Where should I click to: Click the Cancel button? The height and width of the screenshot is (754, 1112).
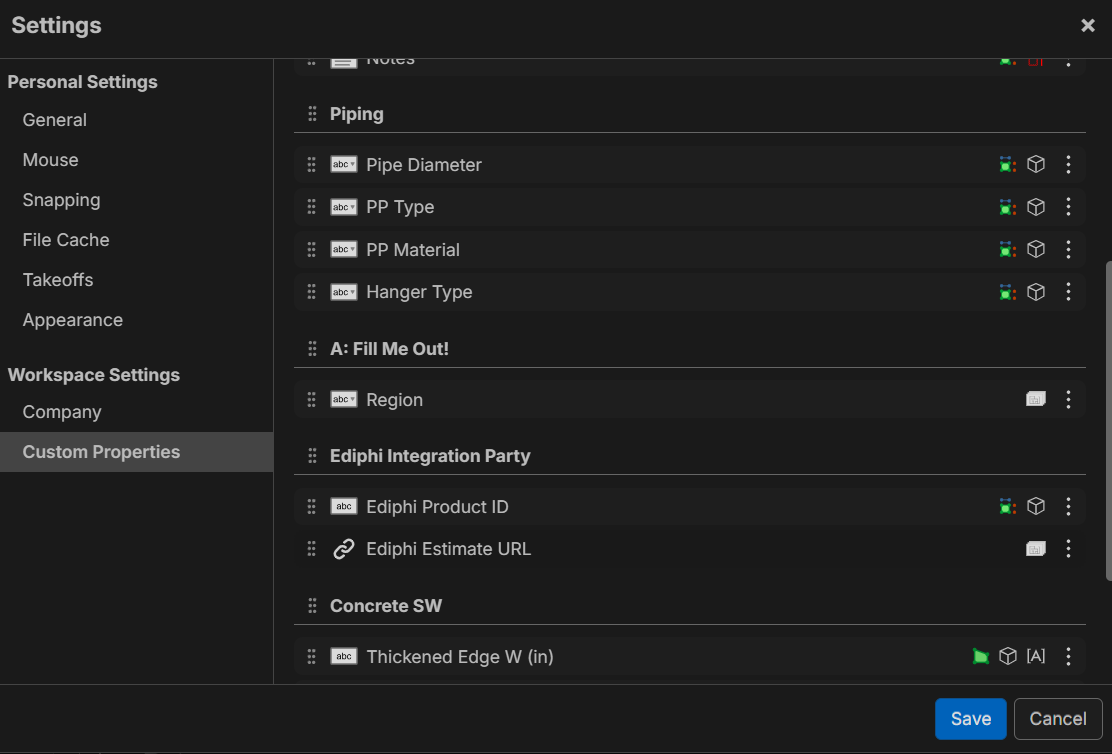point(1058,718)
